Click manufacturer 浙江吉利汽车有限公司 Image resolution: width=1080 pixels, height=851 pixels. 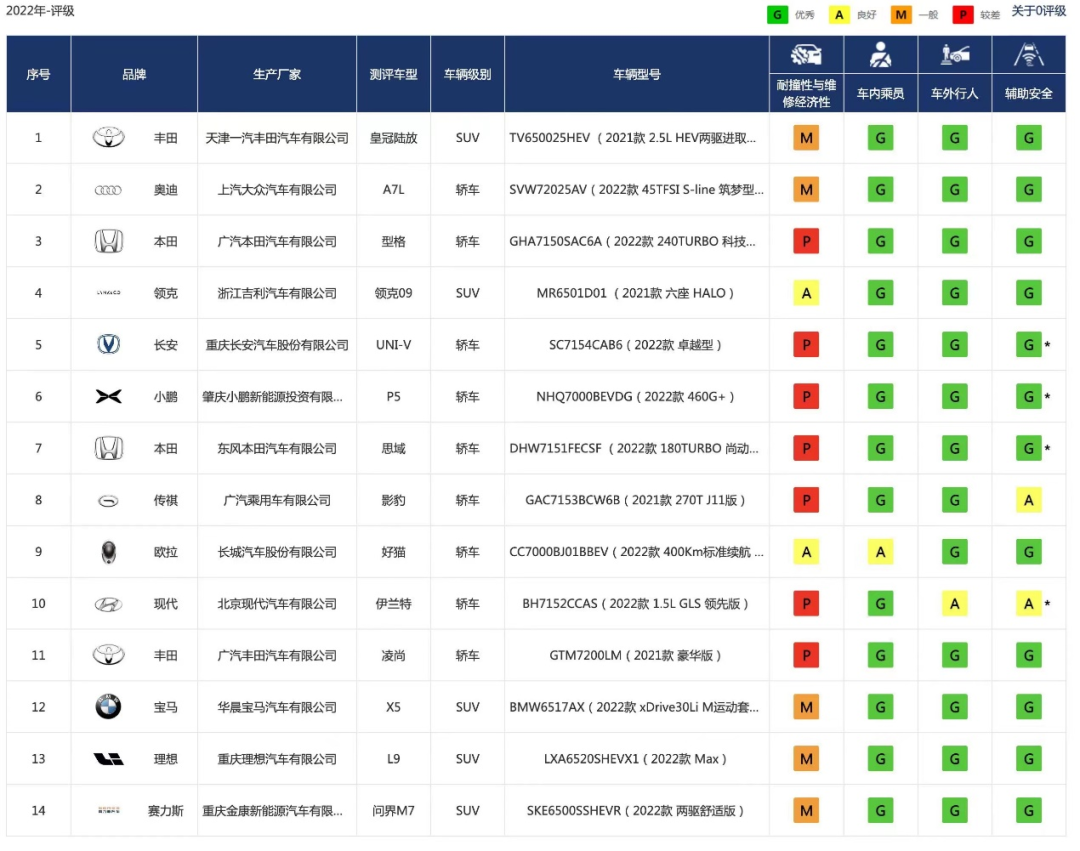277,293
